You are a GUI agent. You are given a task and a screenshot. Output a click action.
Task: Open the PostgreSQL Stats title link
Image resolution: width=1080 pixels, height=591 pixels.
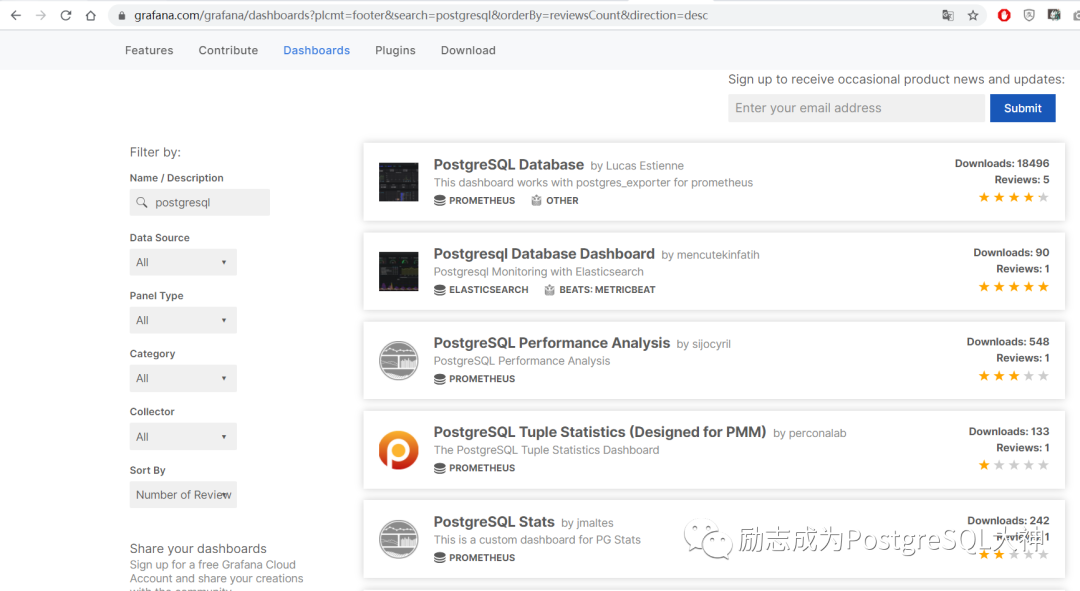point(494,522)
